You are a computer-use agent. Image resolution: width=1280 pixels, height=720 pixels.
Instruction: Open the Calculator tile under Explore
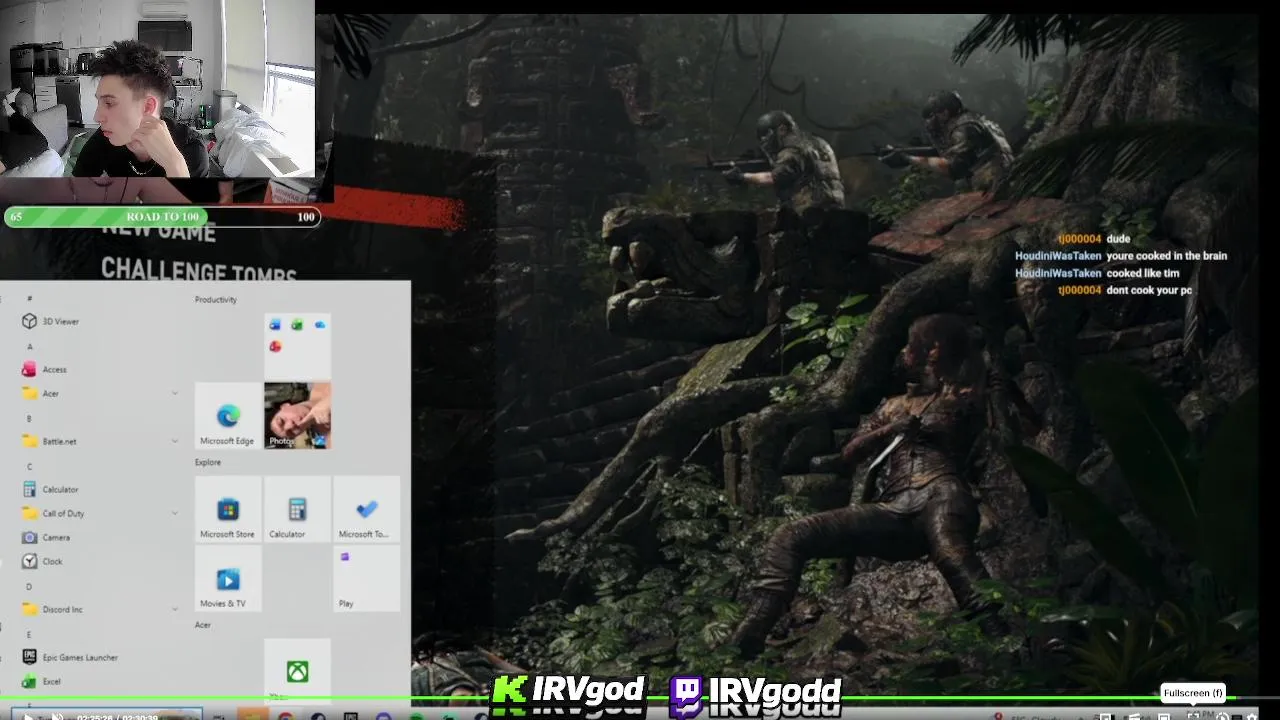tap(297, 509)
